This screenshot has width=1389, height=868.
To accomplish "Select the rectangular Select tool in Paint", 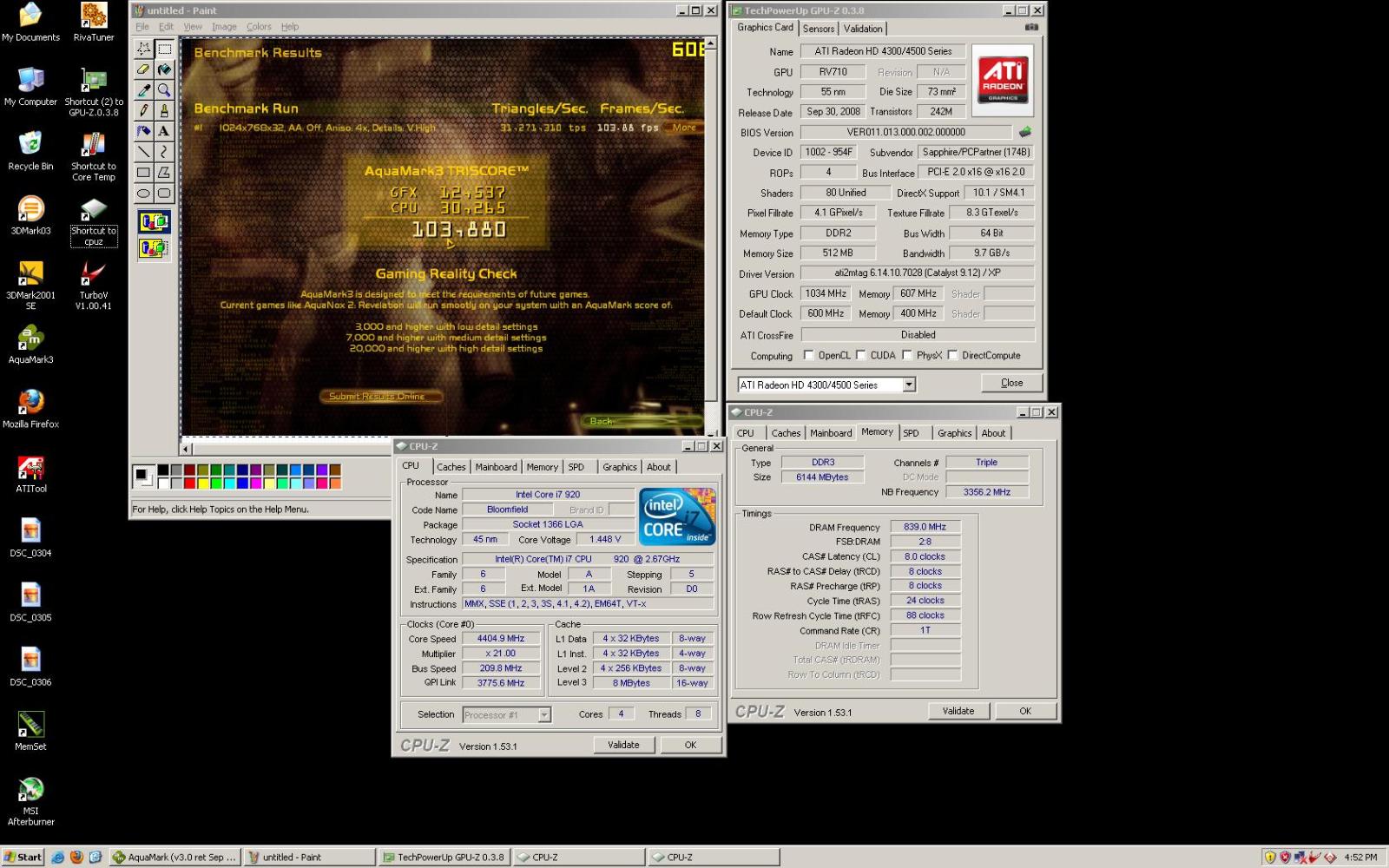I will tap(164, 49).
